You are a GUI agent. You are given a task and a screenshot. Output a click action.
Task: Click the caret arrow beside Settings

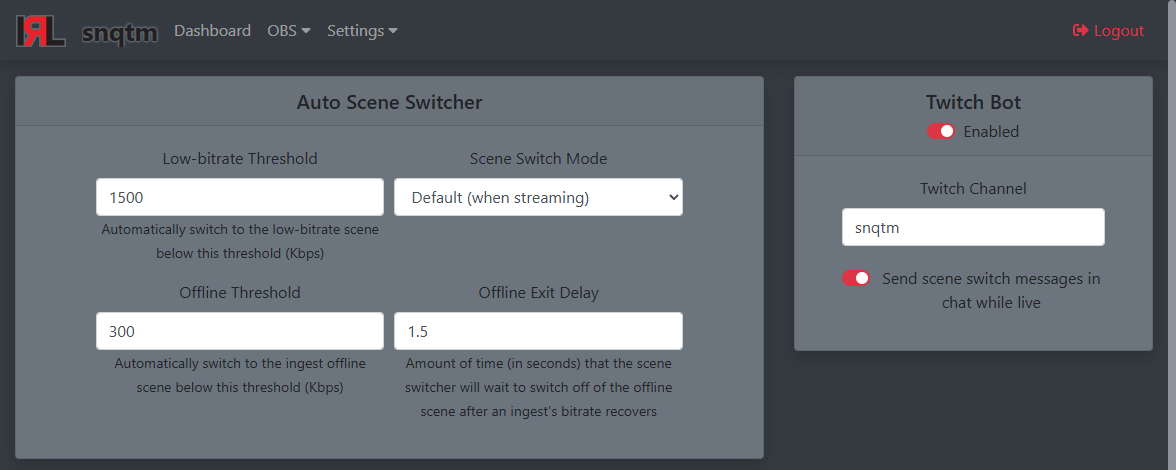(393, 31)
